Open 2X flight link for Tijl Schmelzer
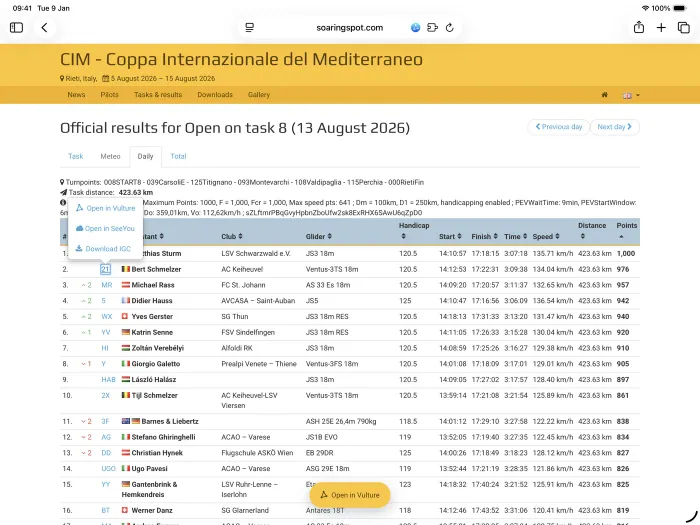700x525 pixels. tap(105, 395)
